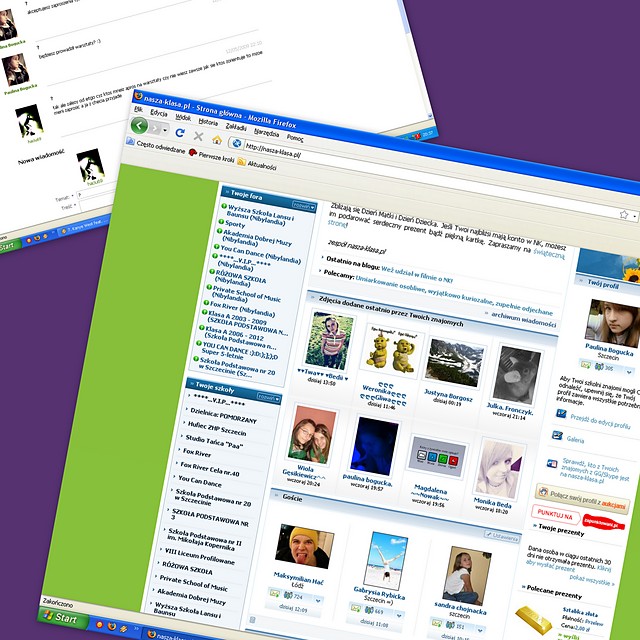Screen dimensions: 640x640
Task: Click green icon beside Klasa A 2003 - 2009
Action: coord(204,312)
